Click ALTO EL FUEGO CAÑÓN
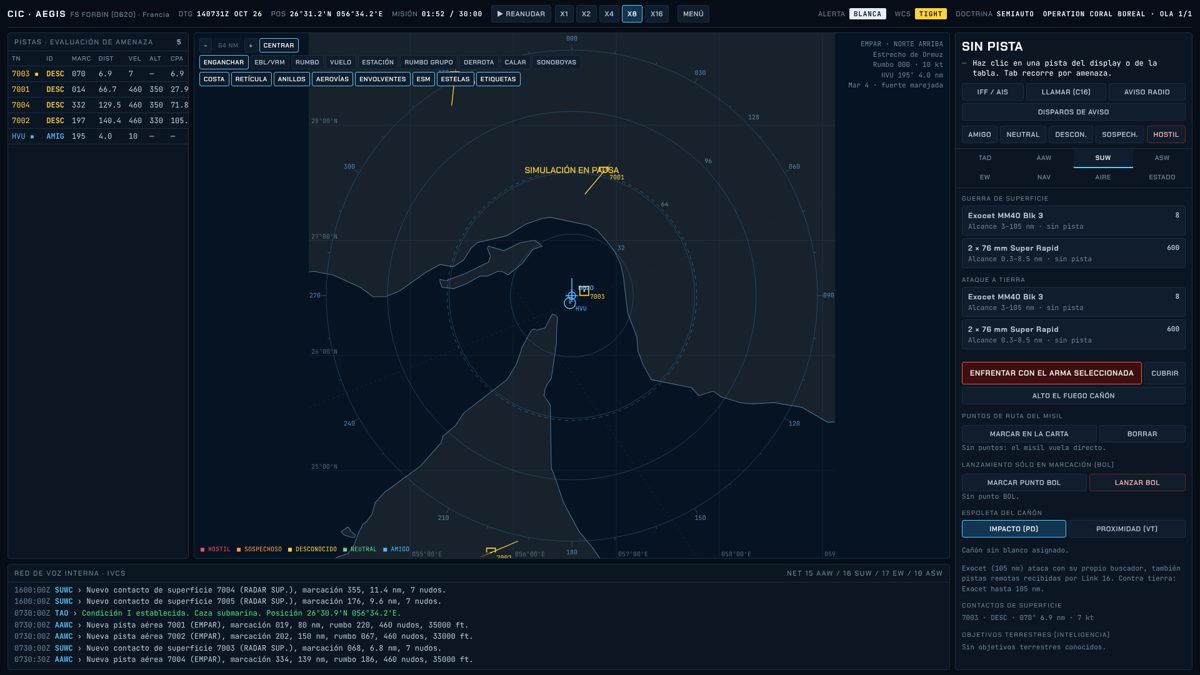 click(1074, 396)
